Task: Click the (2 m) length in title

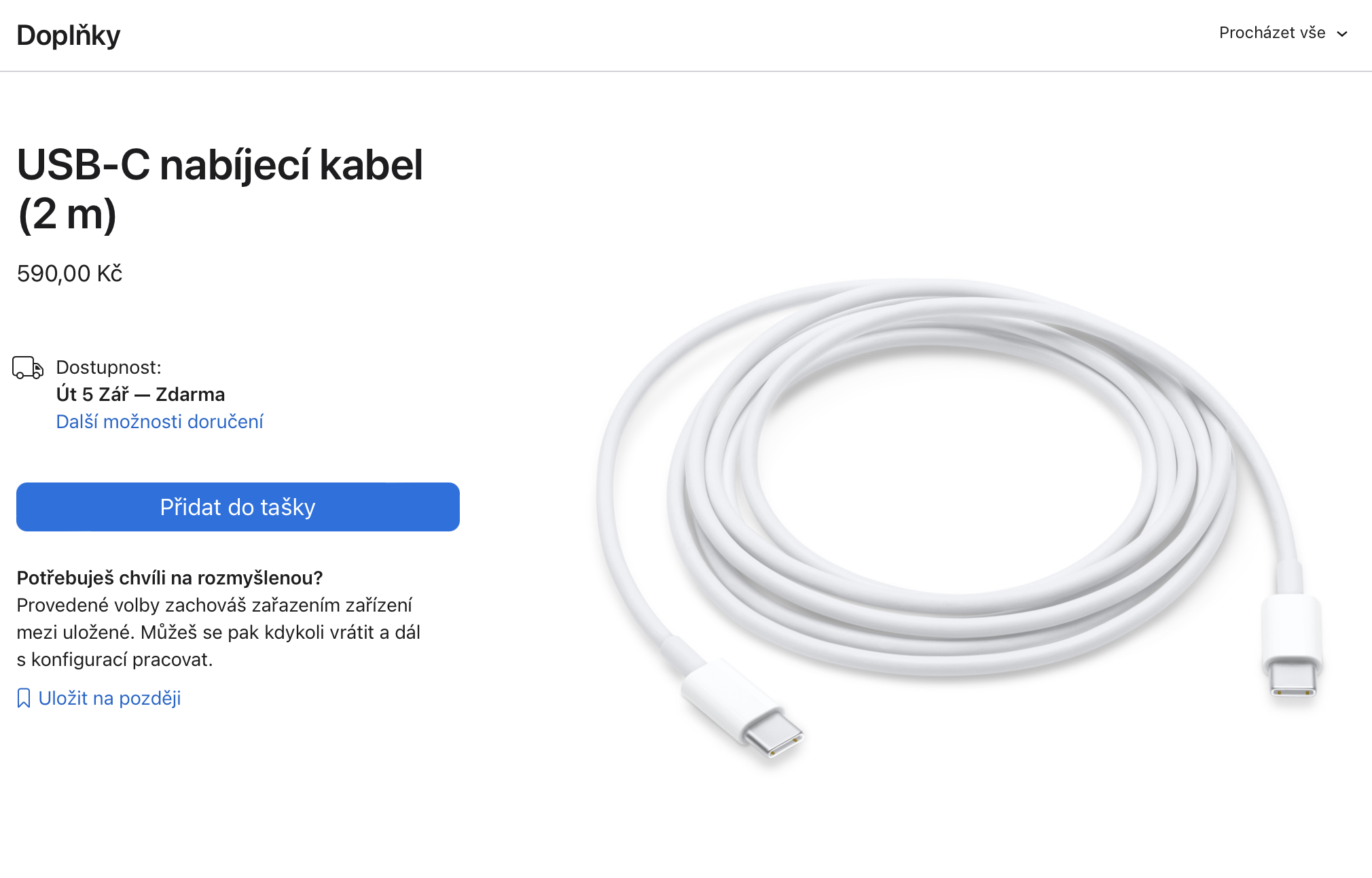Action: 67,215
